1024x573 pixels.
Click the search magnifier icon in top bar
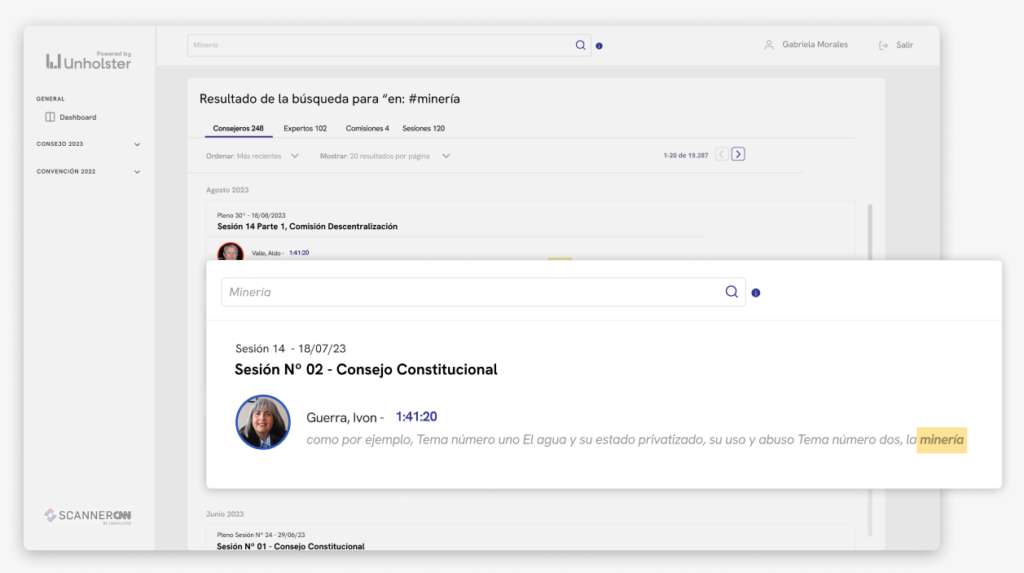click(x=580, y=45)
